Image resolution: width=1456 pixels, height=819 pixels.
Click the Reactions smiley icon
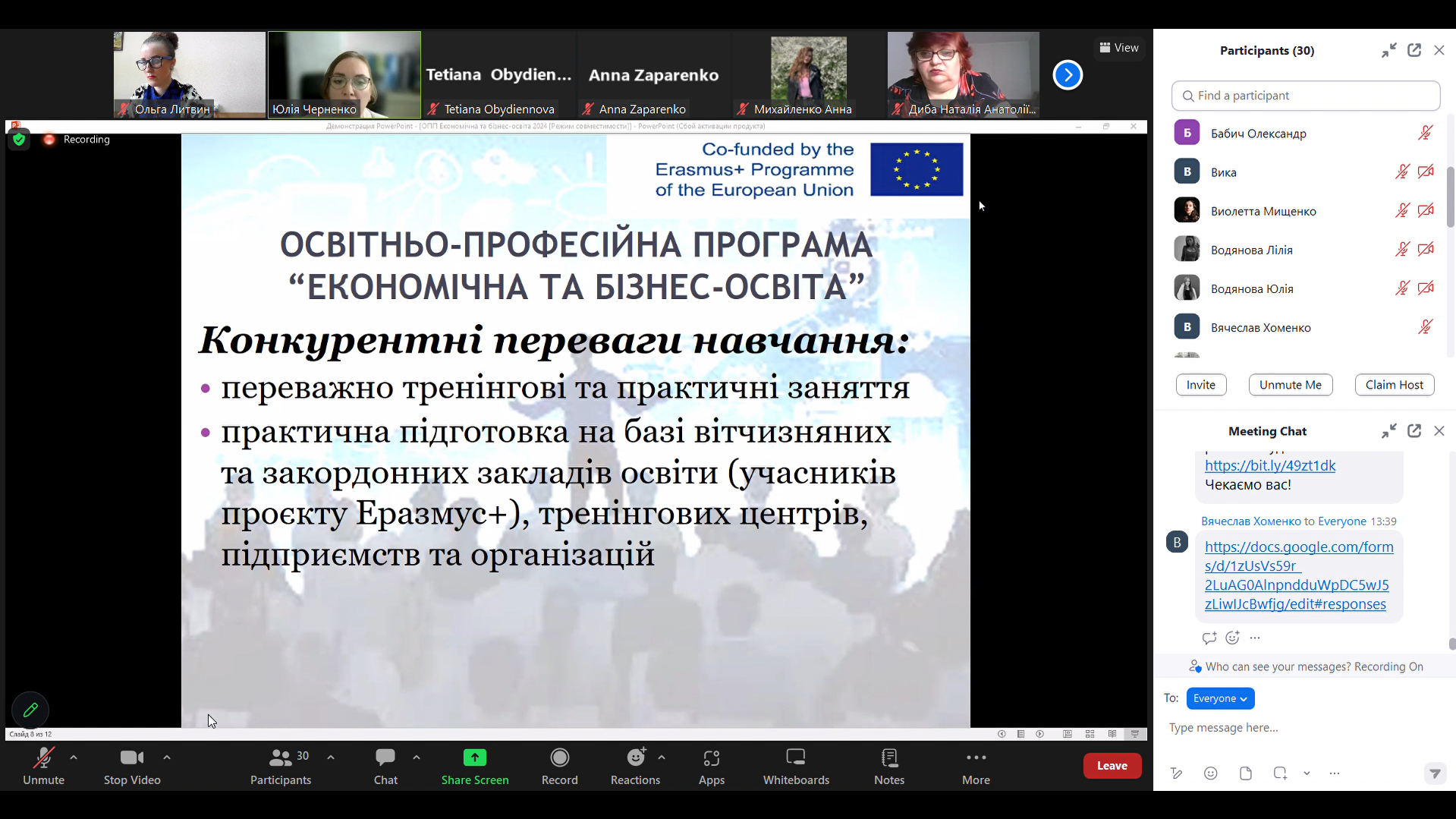click(635, 758)
